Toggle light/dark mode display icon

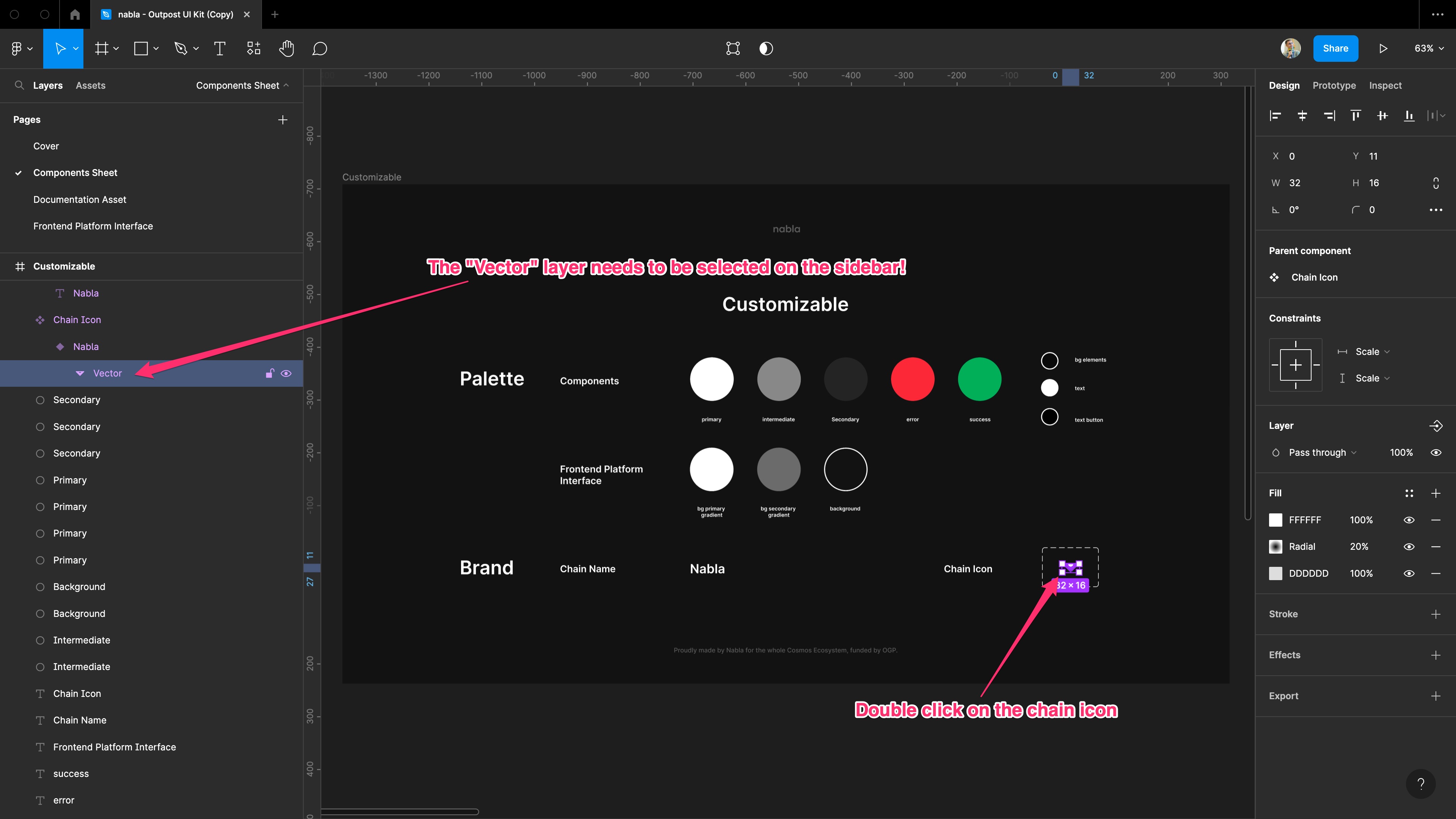[766, 48]
